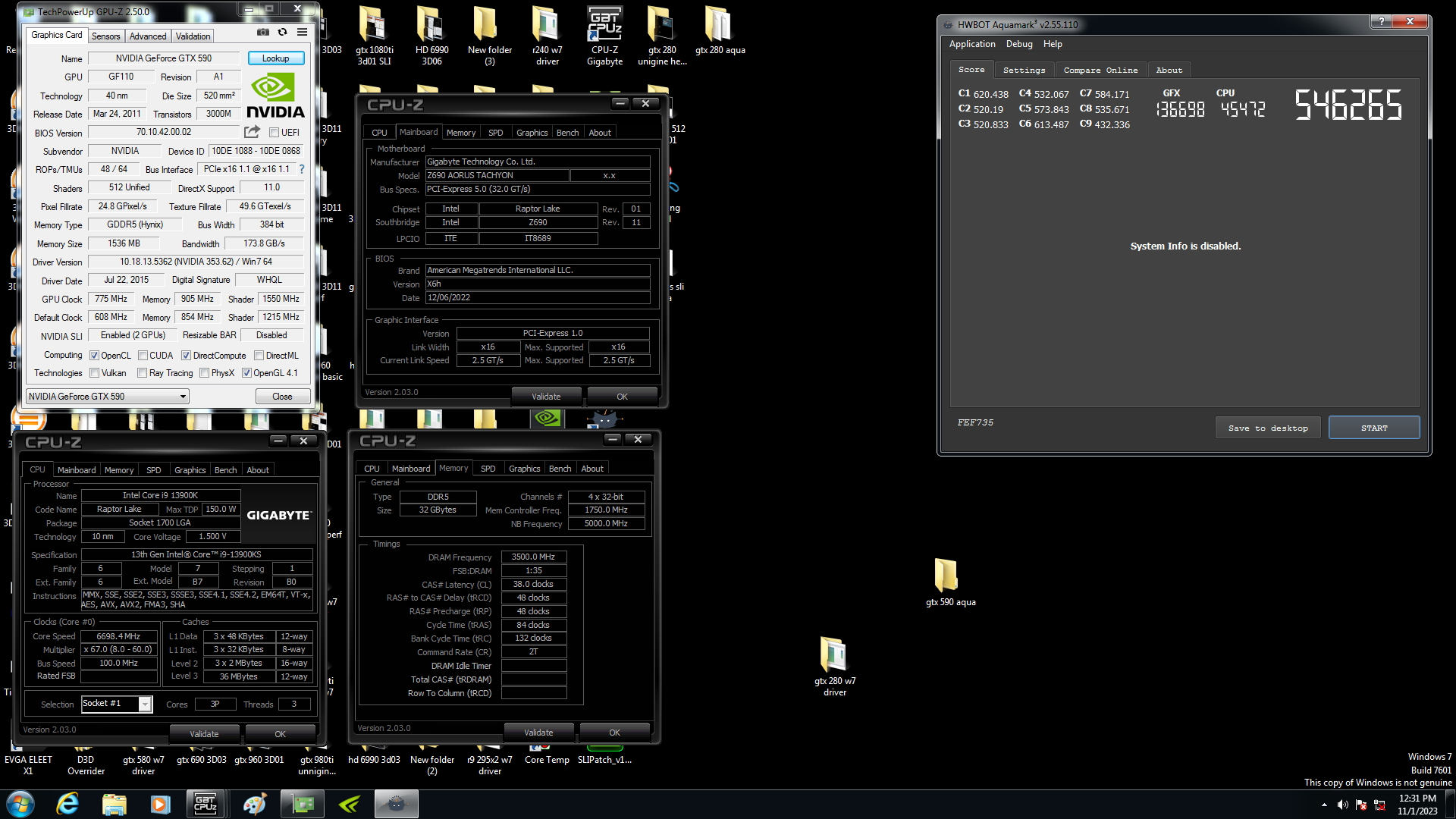Click the NVIDIA logo in GPU-Z
The height and width of the screenshot is (819, 1456).
click(276, 96)
